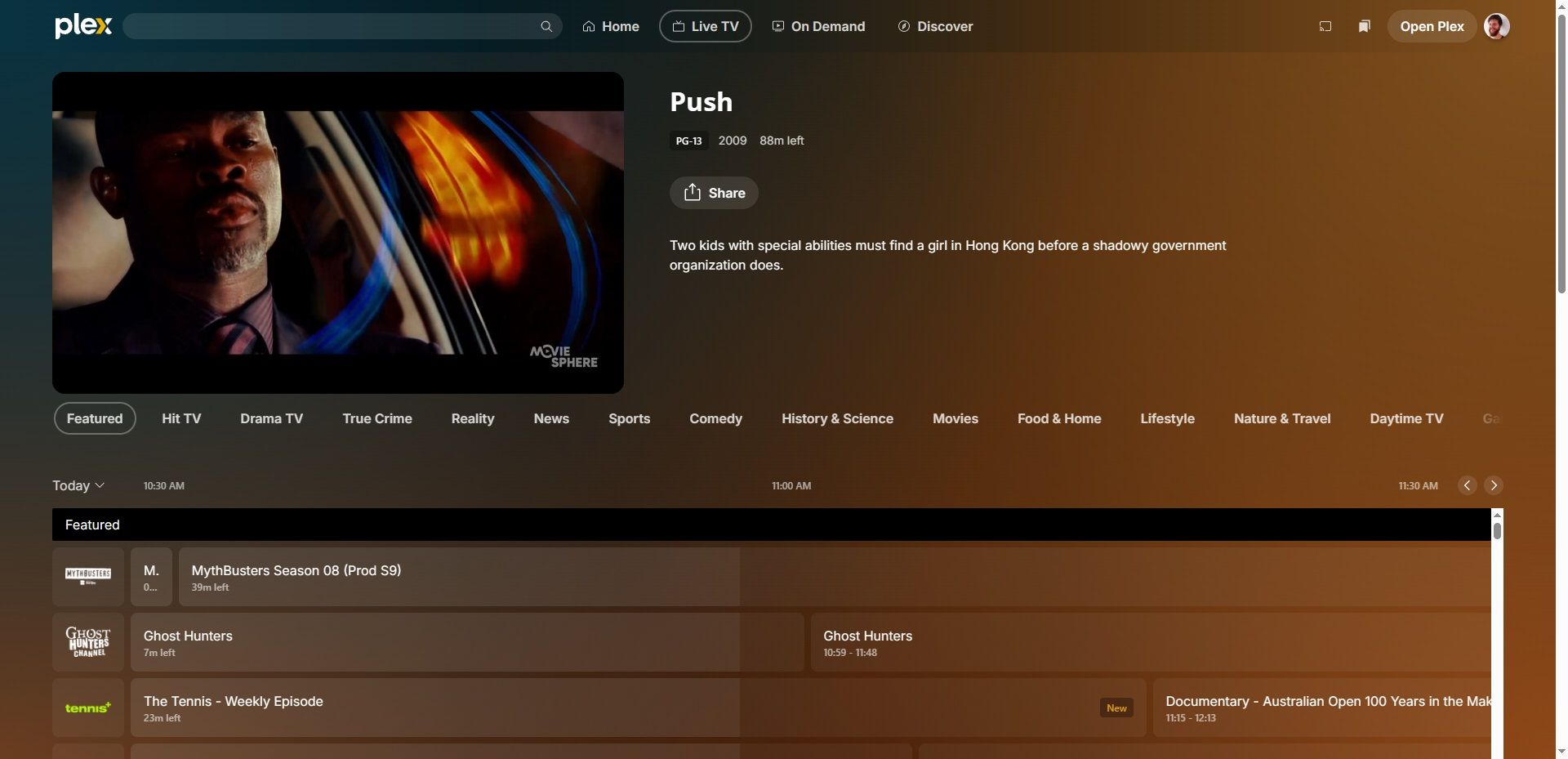Screen dimensions: 1568x759
Task: Click the cast screen icon
Action: coord(1325,26)
